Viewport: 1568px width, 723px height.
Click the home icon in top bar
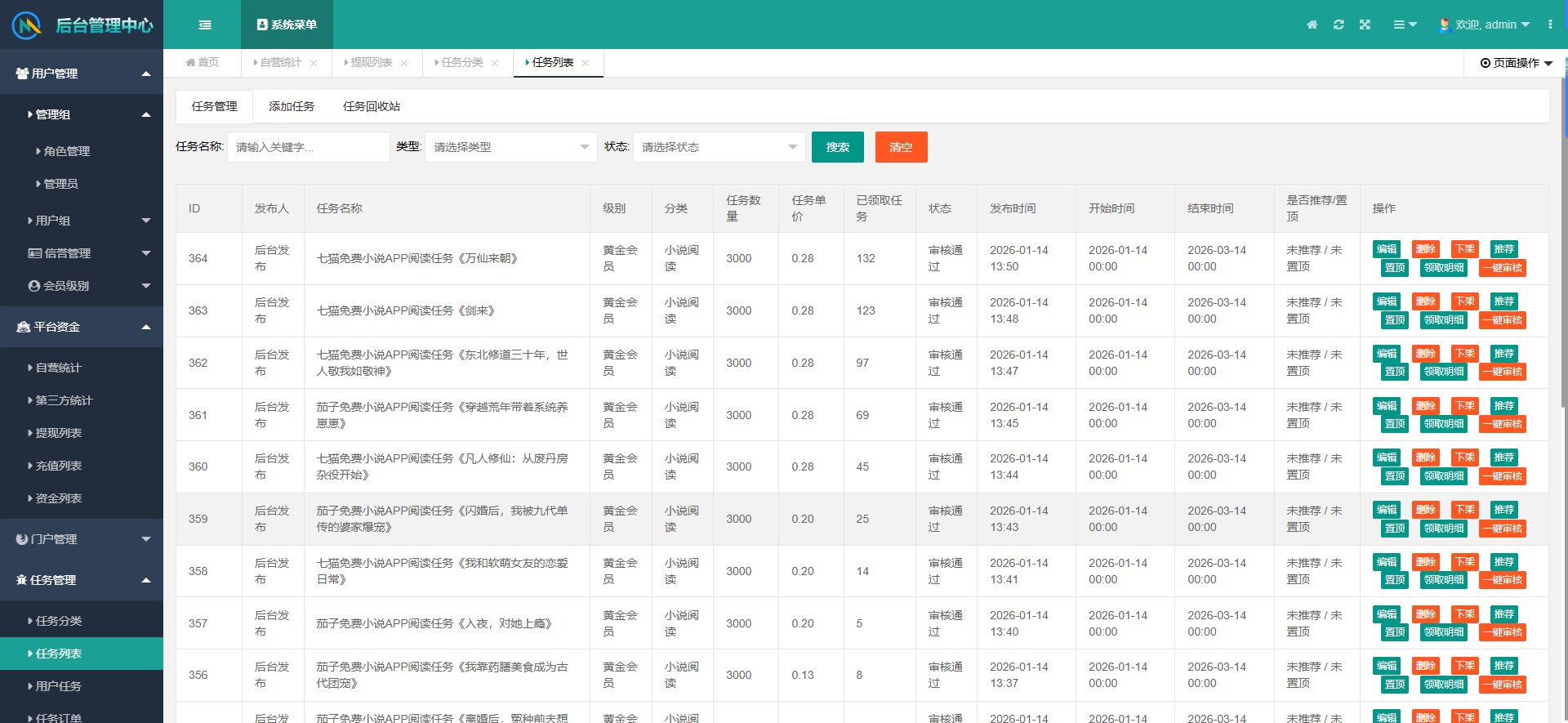tap(1312, 25)
